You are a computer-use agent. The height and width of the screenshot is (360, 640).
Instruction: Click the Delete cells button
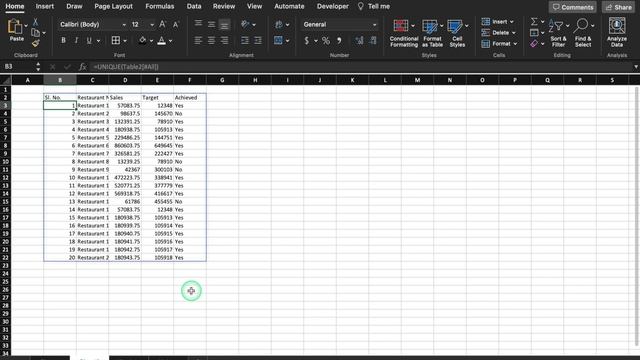(498, 33)
